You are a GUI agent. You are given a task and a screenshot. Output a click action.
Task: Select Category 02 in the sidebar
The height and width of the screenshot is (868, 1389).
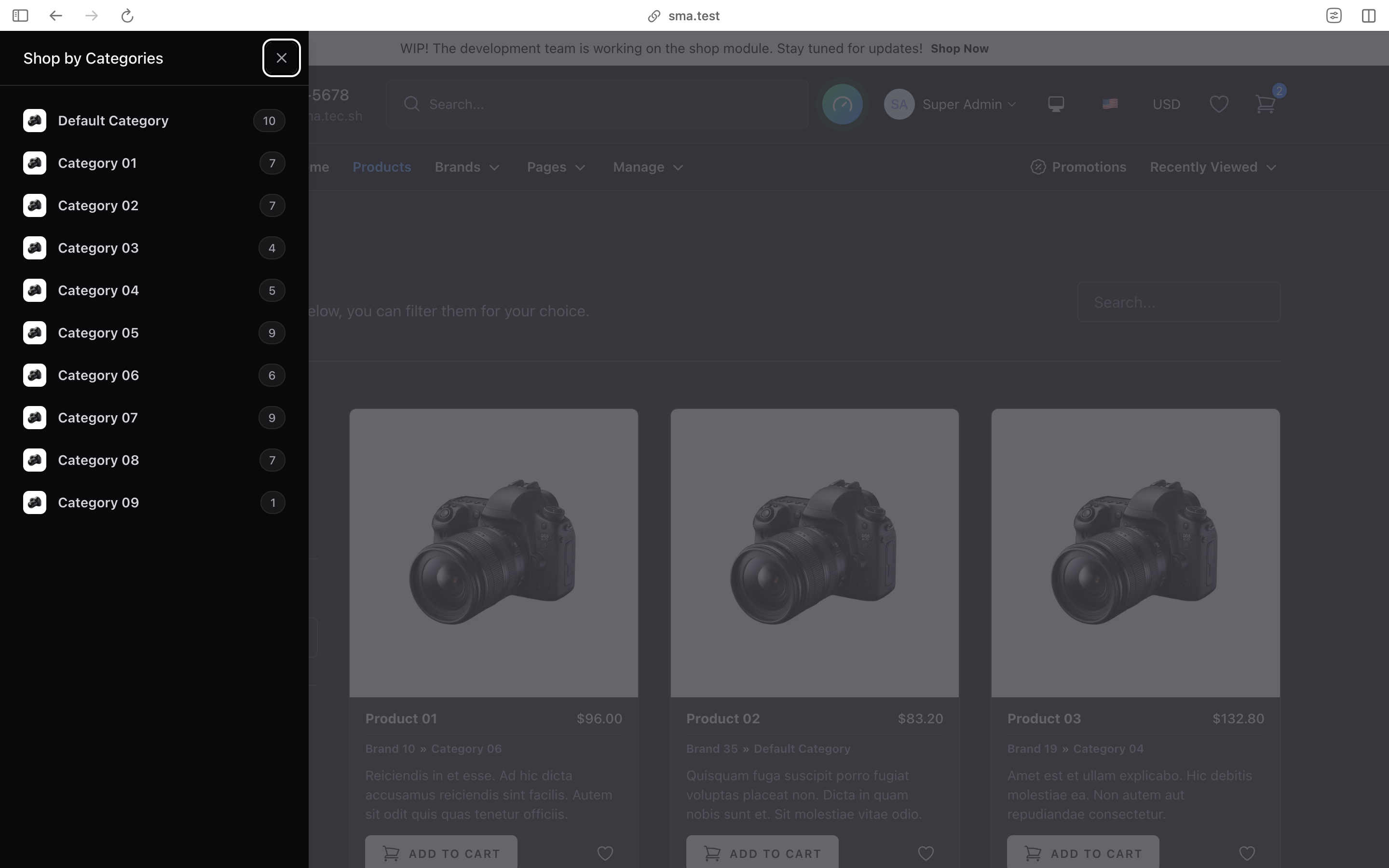pyautogui.click(x=98, y=205)
